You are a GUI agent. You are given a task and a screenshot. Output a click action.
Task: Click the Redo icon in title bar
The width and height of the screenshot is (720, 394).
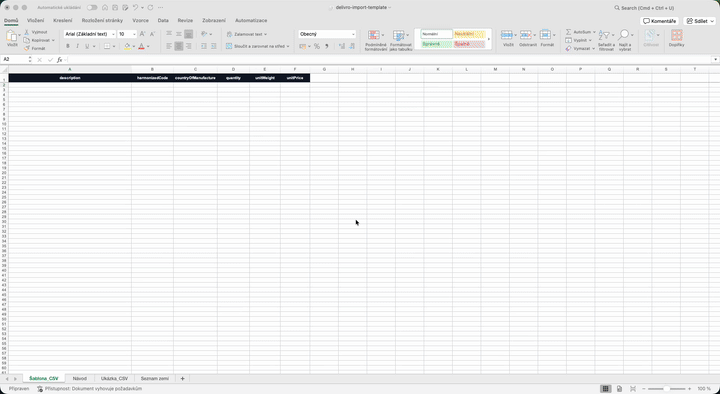pos(150,8)
